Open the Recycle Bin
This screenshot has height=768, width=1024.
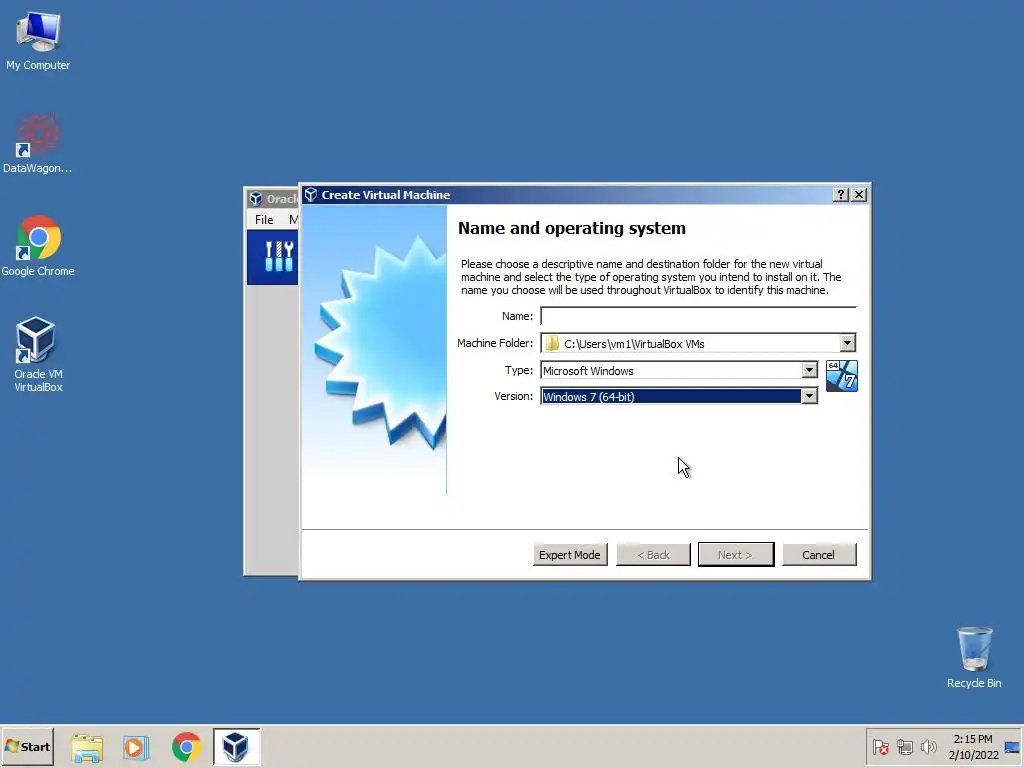(x=974, y=657)
